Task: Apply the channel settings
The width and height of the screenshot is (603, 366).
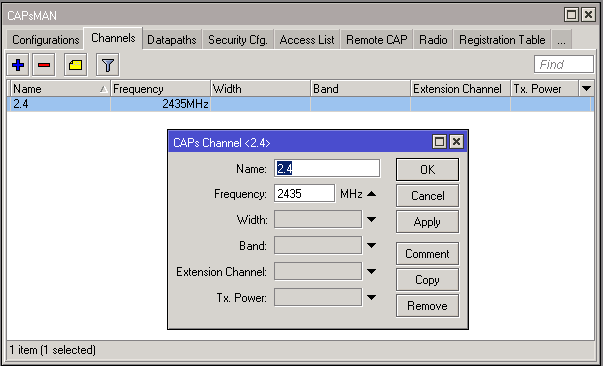Action: [427, 222]
